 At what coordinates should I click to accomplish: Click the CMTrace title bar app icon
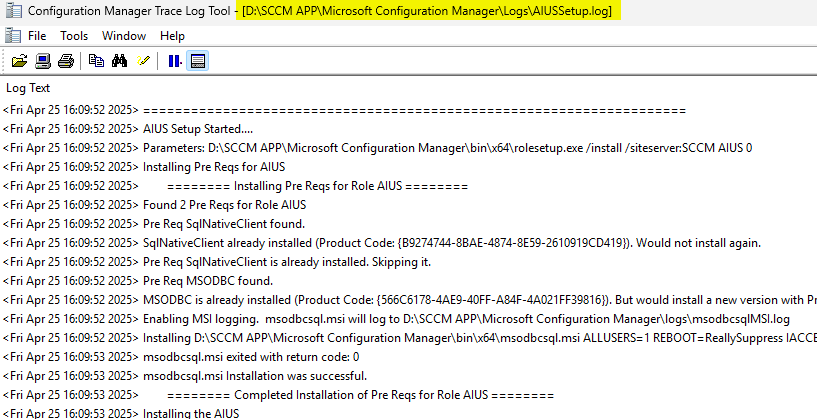point(14,10)
